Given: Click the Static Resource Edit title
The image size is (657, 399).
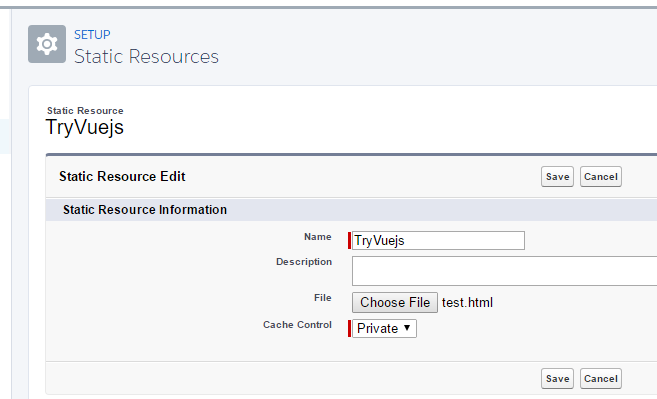Looking at the screenshot, I should click(122, 176).
